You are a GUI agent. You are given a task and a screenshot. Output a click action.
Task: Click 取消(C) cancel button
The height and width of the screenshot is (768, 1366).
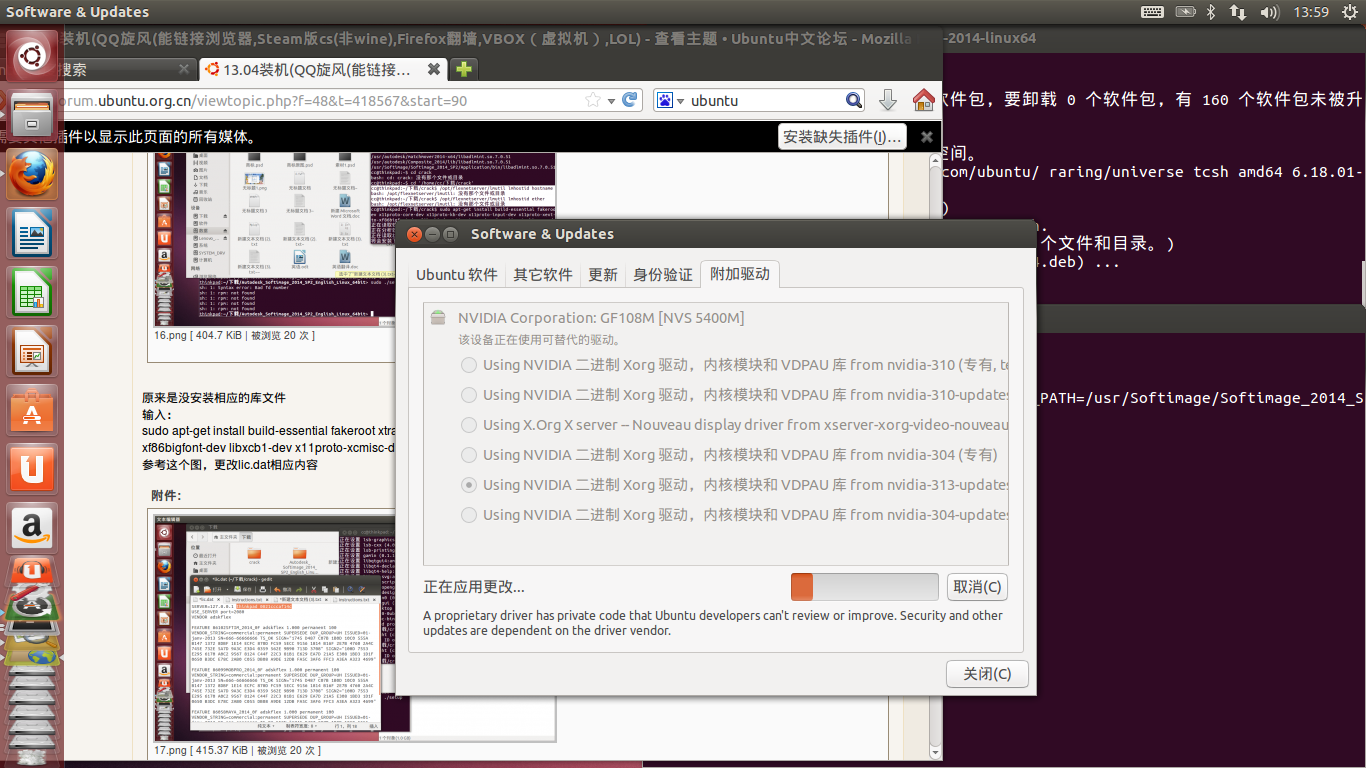pyautogui.click(x=977, y=586)
